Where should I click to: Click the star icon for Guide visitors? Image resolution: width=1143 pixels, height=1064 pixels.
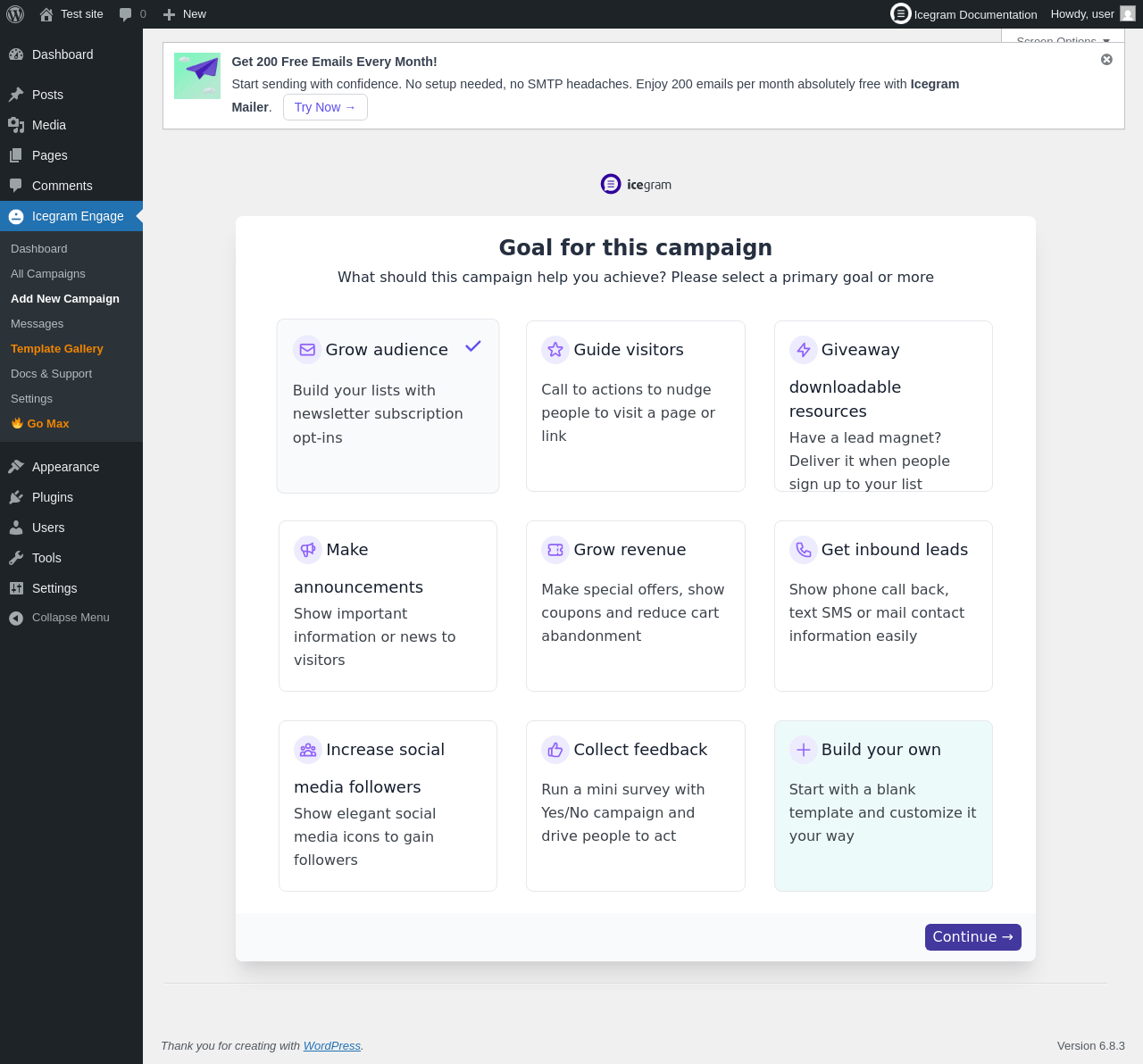pos(555,350)
